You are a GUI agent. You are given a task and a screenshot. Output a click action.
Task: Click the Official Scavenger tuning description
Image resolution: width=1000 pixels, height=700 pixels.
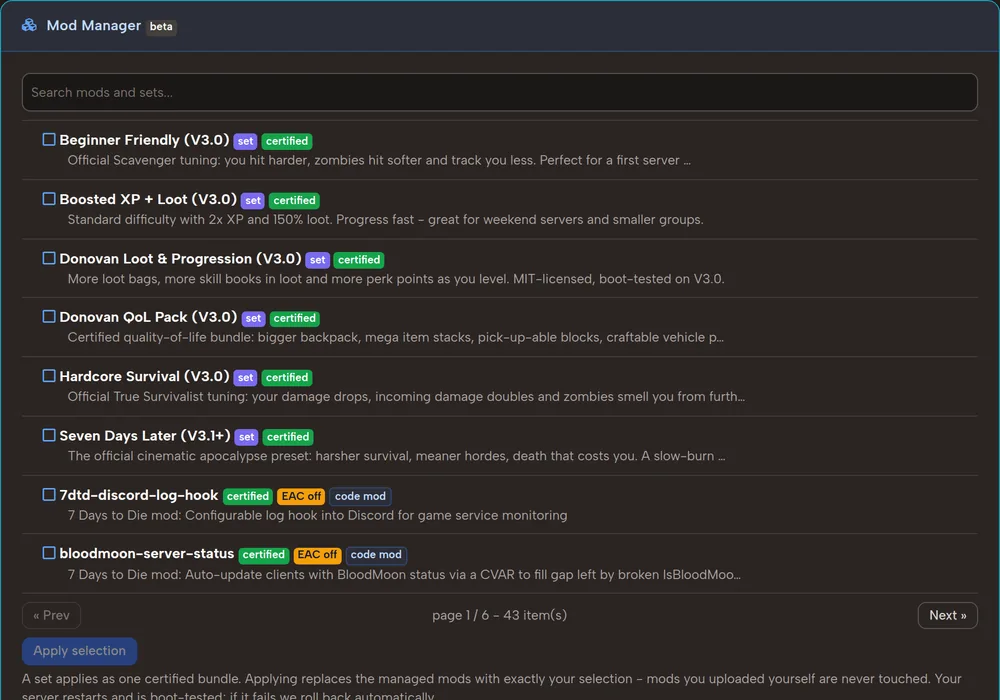pyautogui.click(x=379, y=161)
